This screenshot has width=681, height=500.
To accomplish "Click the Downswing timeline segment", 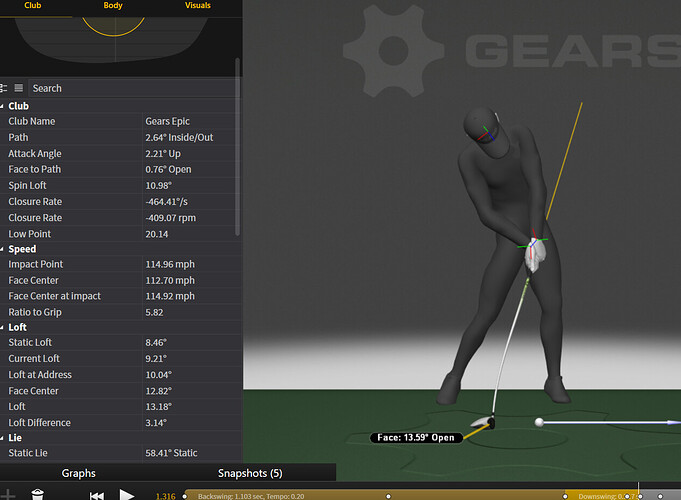I will pos(602,496).
